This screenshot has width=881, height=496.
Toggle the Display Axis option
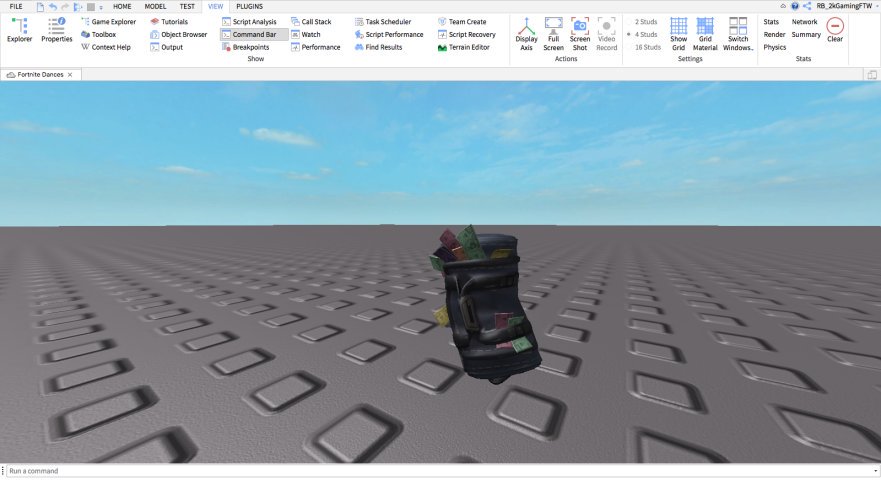point(526,34)
